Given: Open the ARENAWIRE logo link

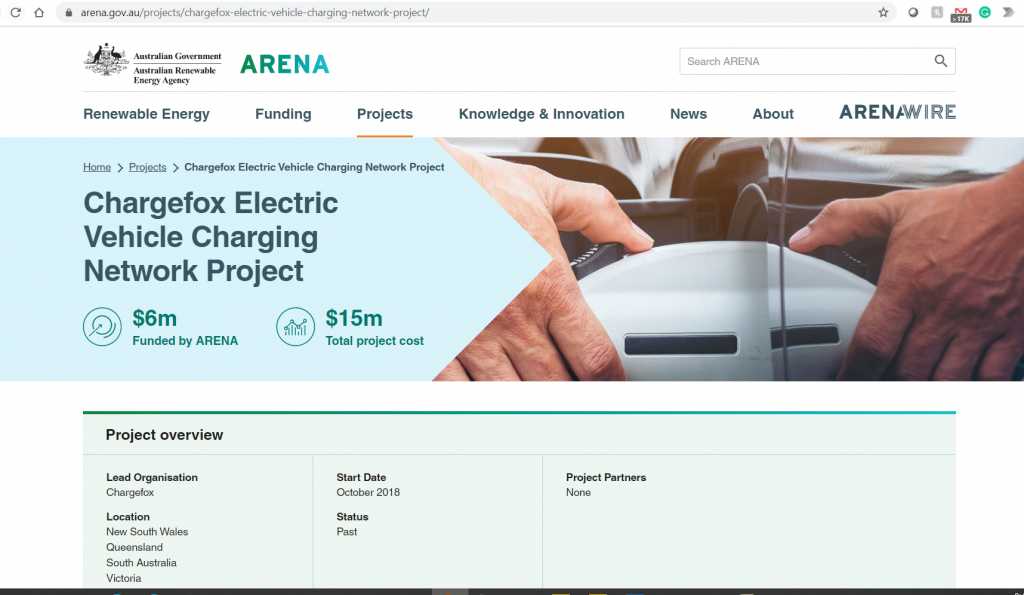Looking at the screenshot, I should coord(897,112).
